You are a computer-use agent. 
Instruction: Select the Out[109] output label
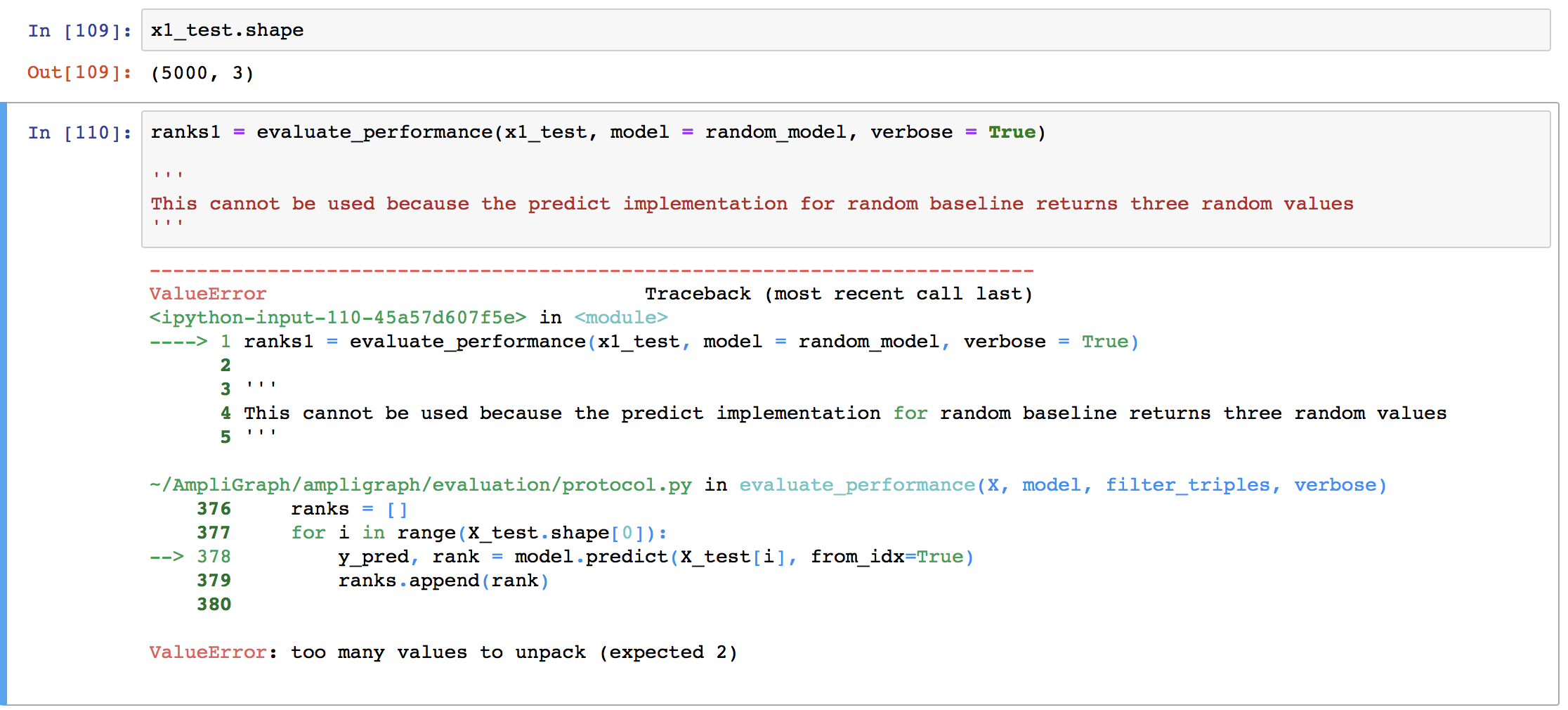point(79,72)
